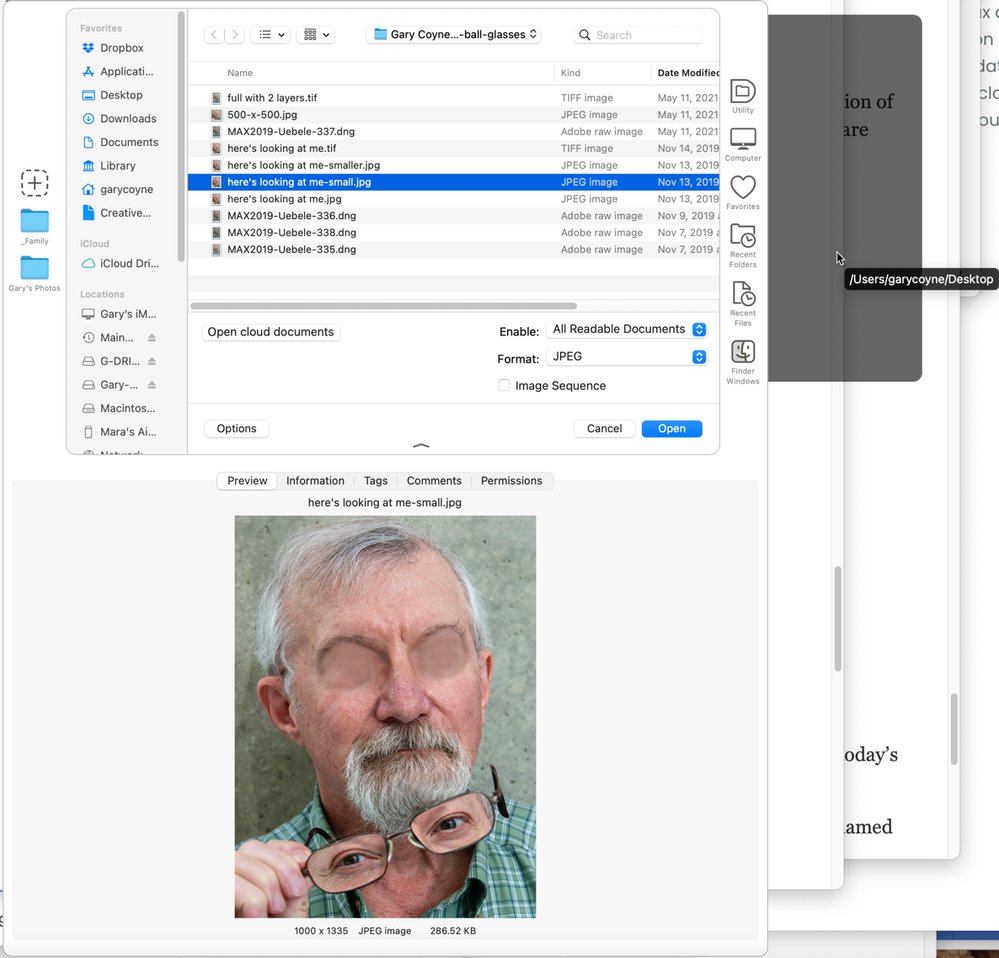Viewport: 999px width, 958px height.
Task: Click the add favorite plus icon
Action: (x=34, y=183)
